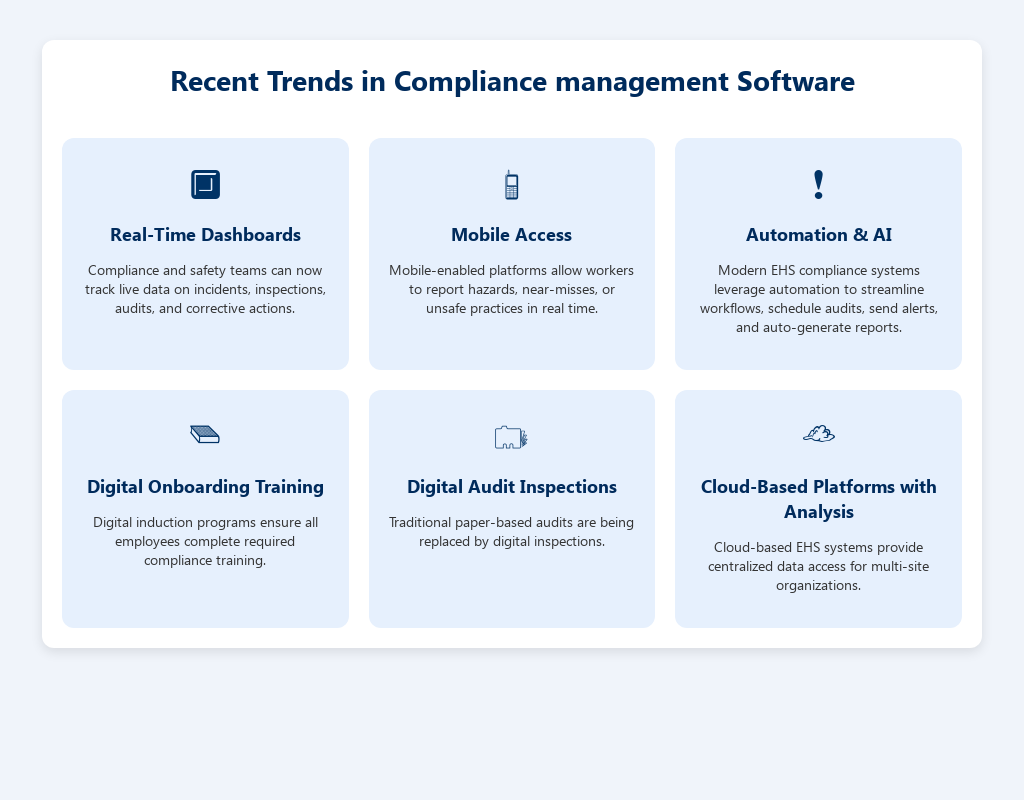Click the Mobile Access heading
This screenshot has height=800, width=1024.
click(x=511, y=235)
